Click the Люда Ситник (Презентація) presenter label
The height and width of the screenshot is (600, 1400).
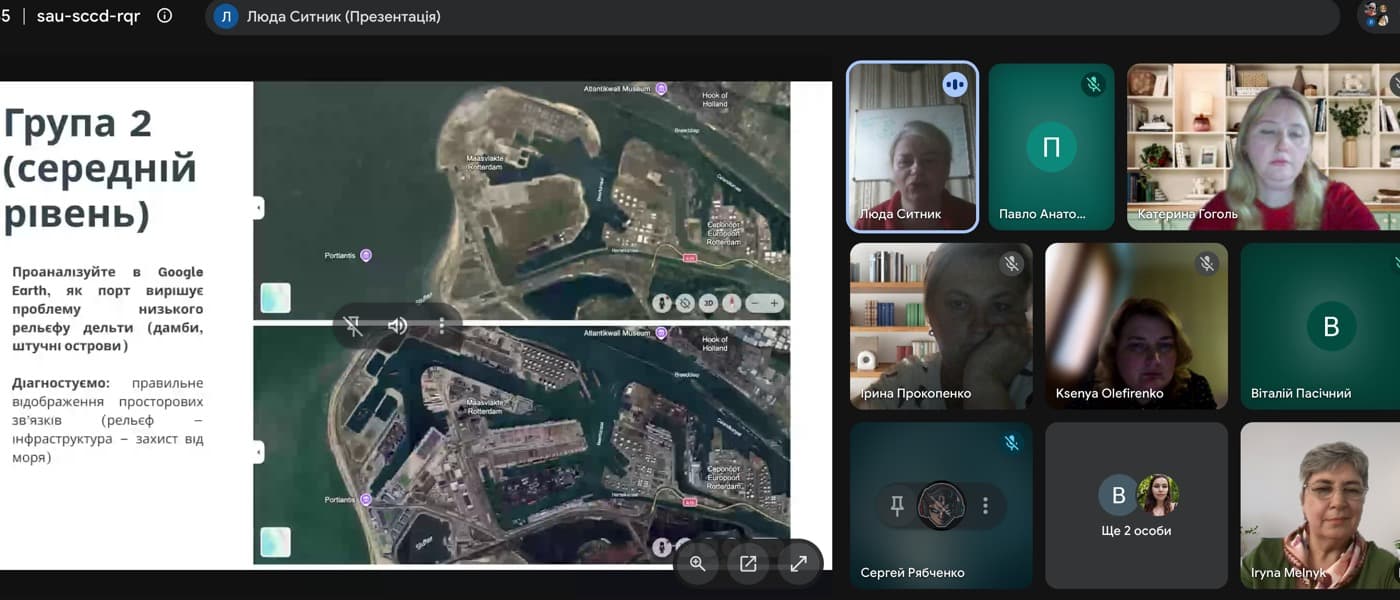(x=343, y=16)
